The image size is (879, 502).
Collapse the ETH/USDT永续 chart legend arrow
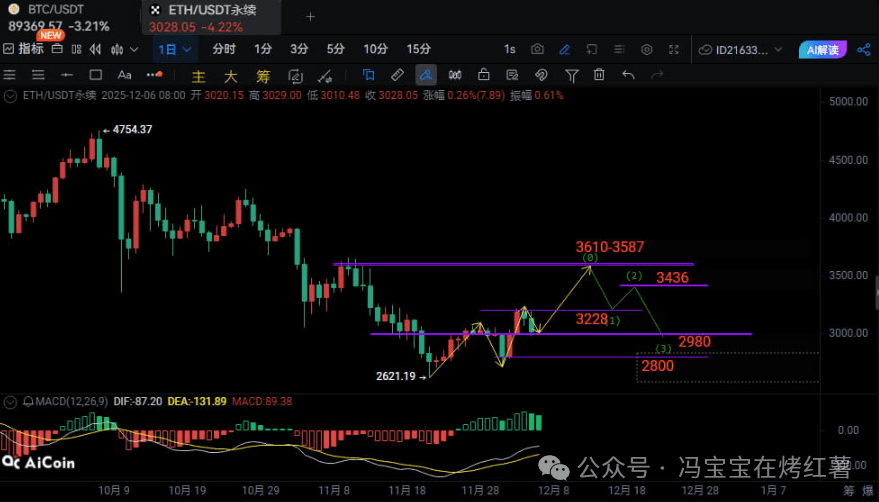pyautogui.click(x=10, y=96)
